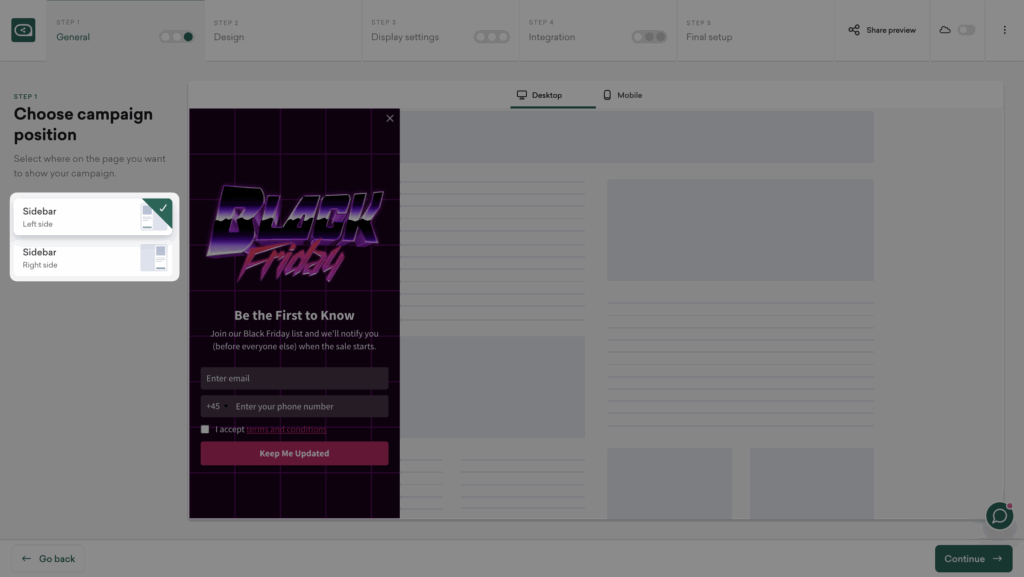Screen dimensions: 1024x577
Task: Switch to the Mobile preview tab
Action: click(624, 95)
